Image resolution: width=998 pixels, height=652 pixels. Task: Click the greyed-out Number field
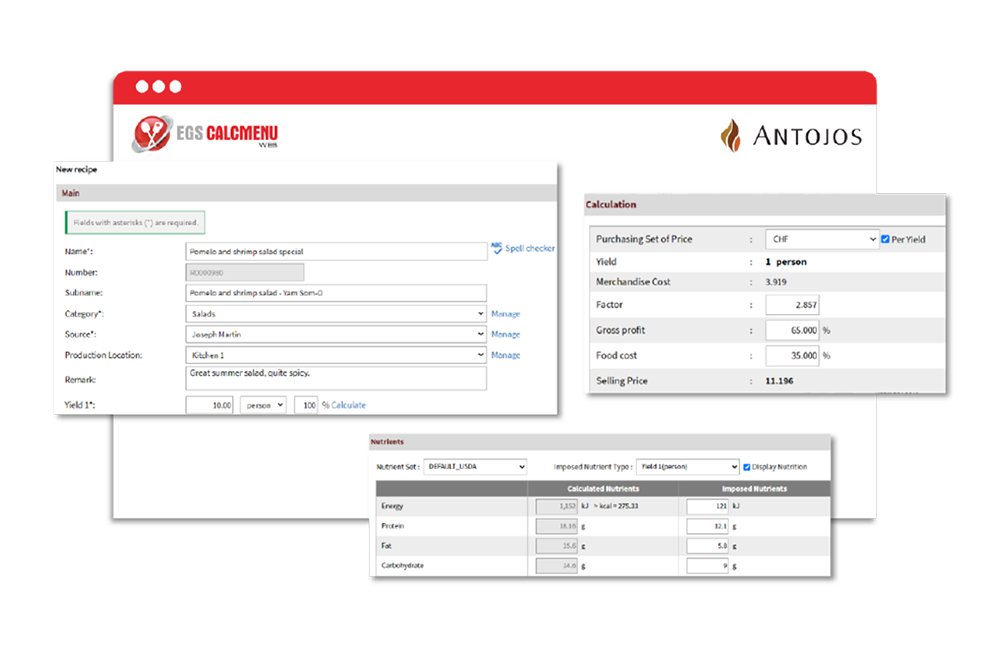click(244, 273)
